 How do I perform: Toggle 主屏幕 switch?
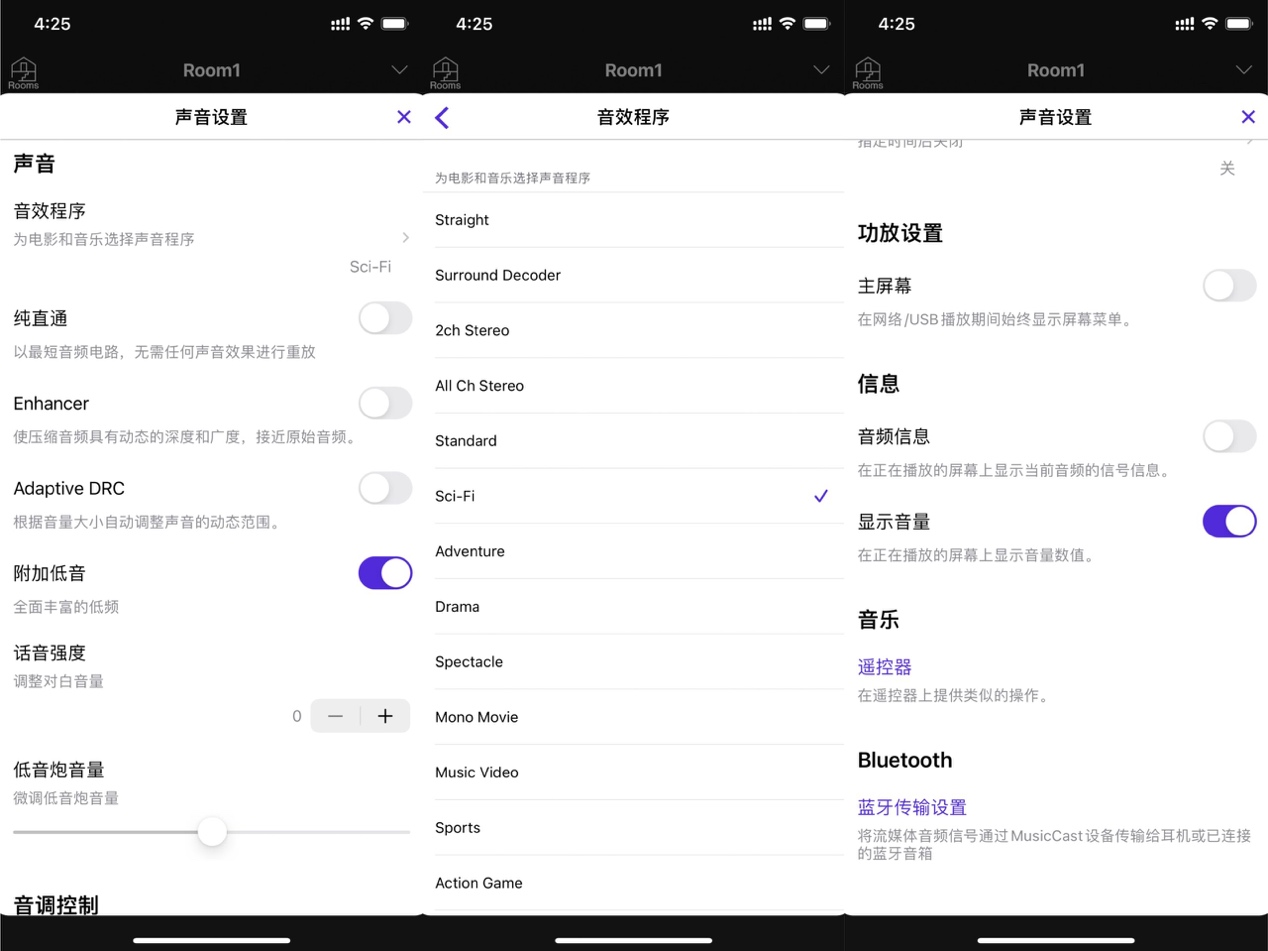1229,285
